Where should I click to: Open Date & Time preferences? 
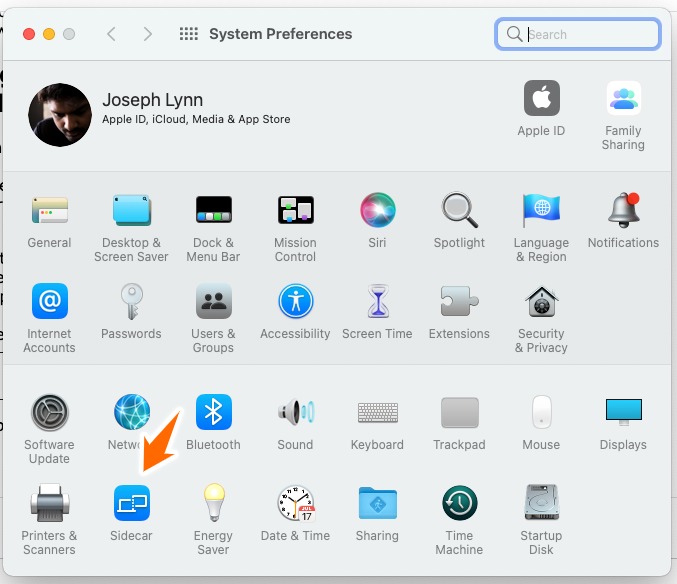coord(296,503)
